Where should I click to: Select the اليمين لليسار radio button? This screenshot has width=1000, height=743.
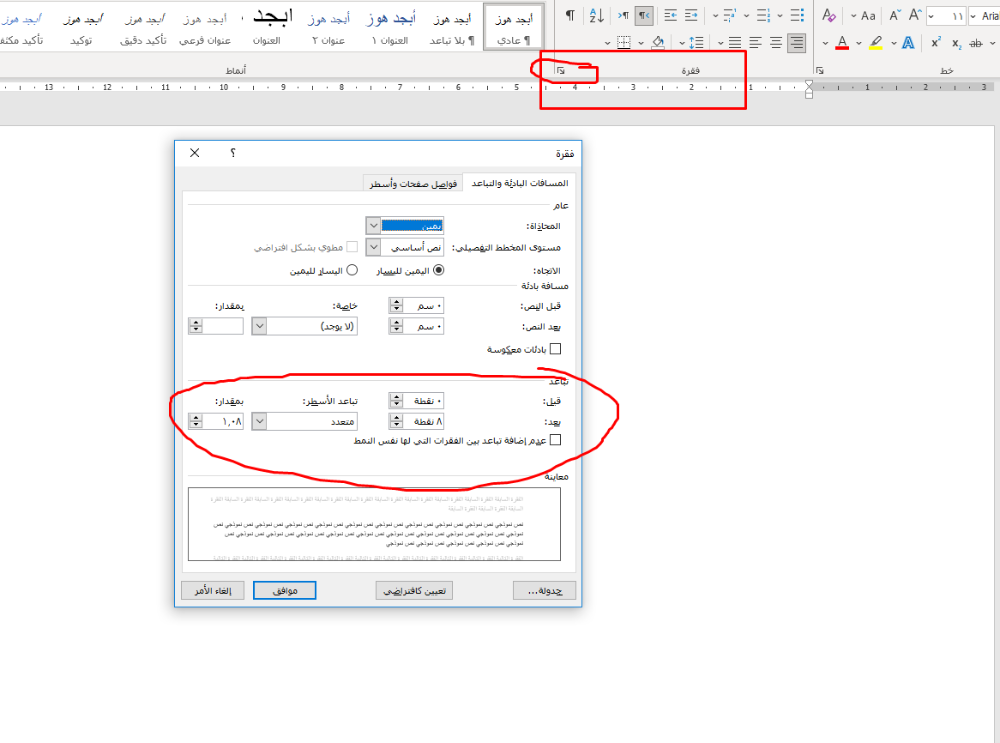click(438, 270)
